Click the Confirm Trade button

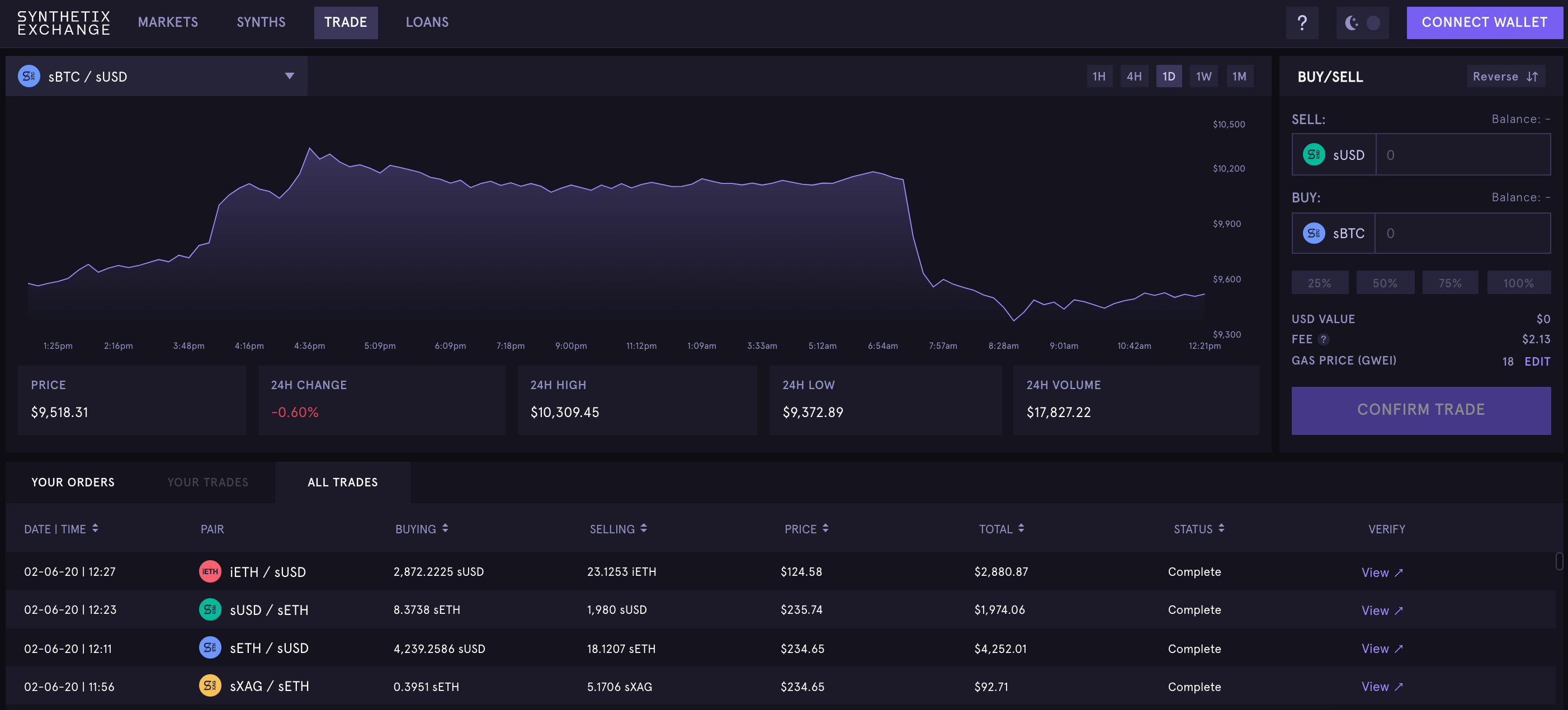(1421, 410)
